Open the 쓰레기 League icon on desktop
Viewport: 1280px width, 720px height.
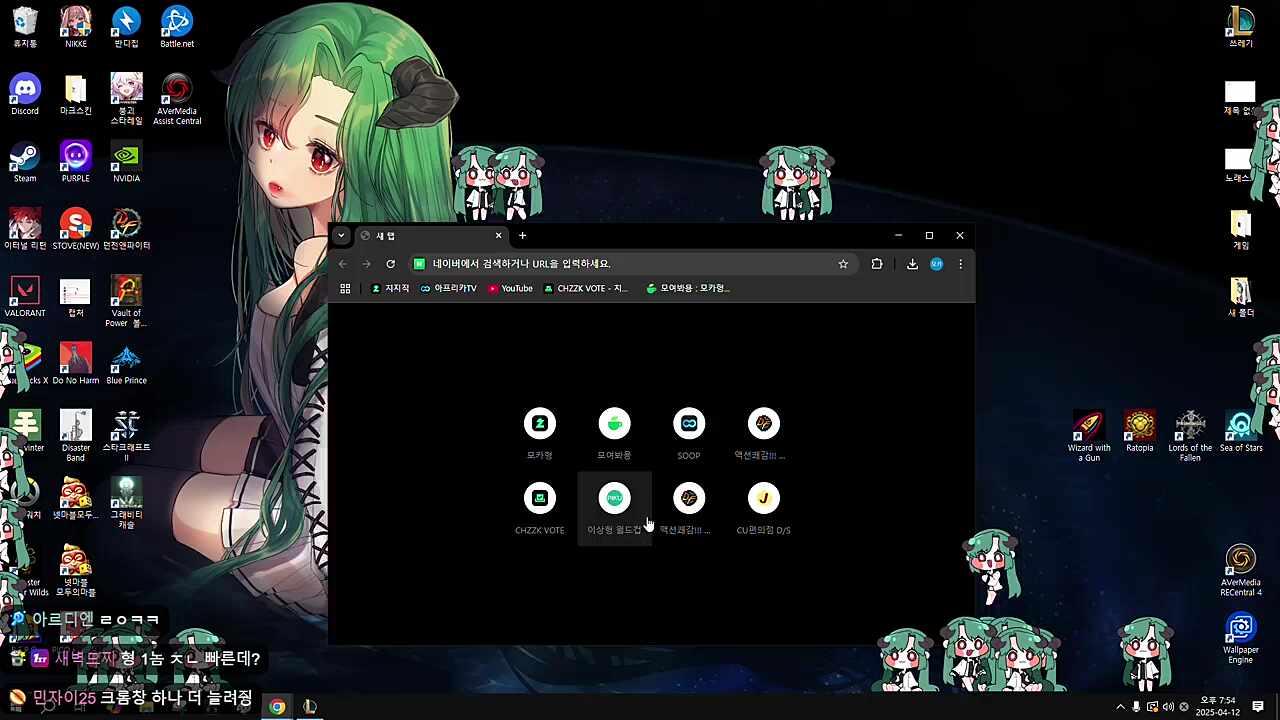click(1241, 27)
